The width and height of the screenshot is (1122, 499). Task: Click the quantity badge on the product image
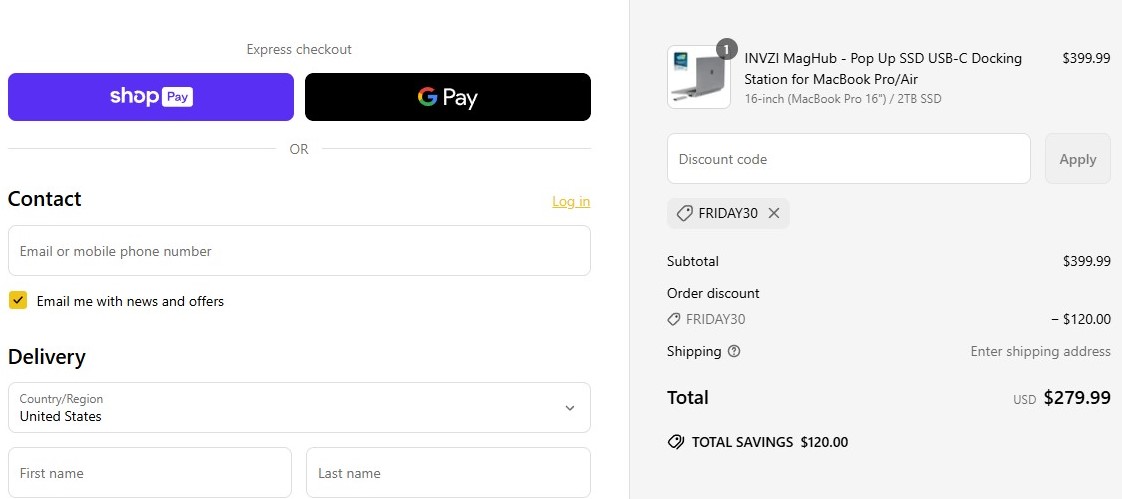point(727,49)
